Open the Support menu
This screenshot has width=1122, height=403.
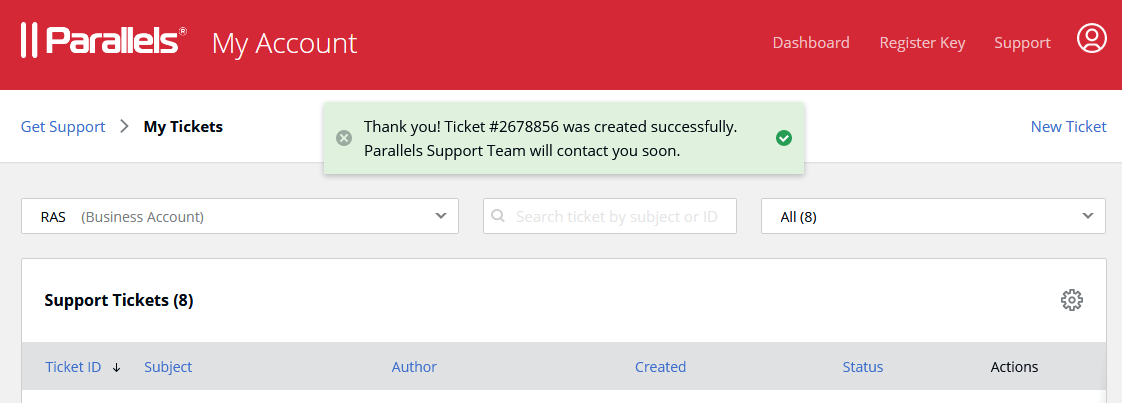pos(1022,43)
